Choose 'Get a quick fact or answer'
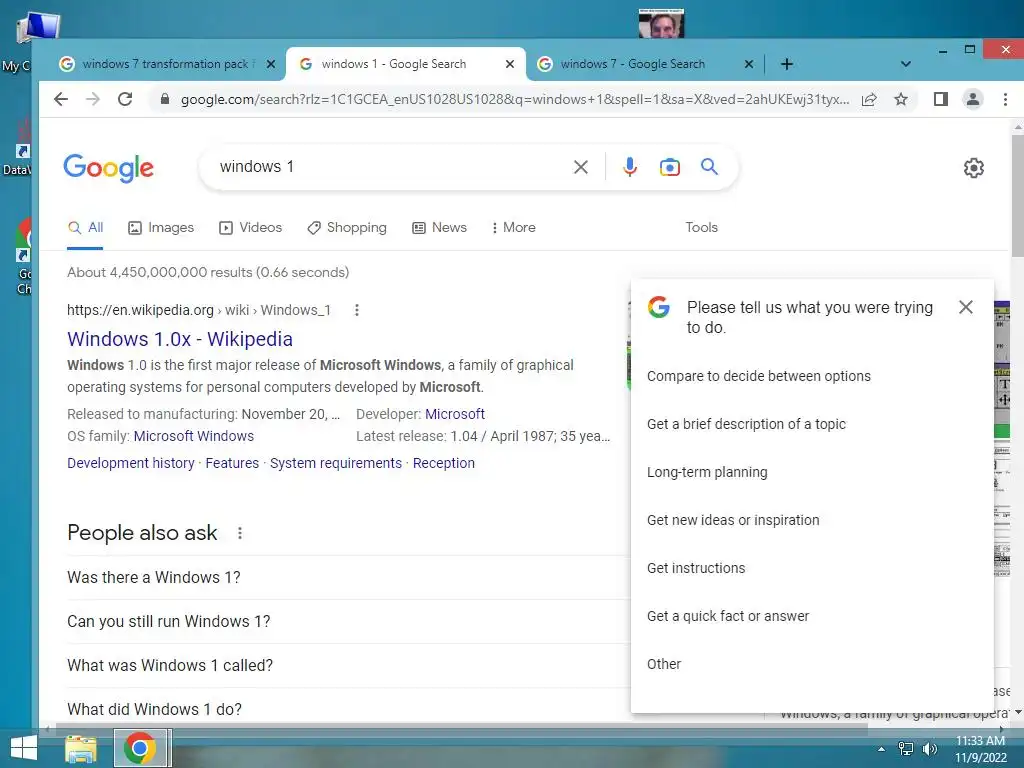 [x=728, y=616]
